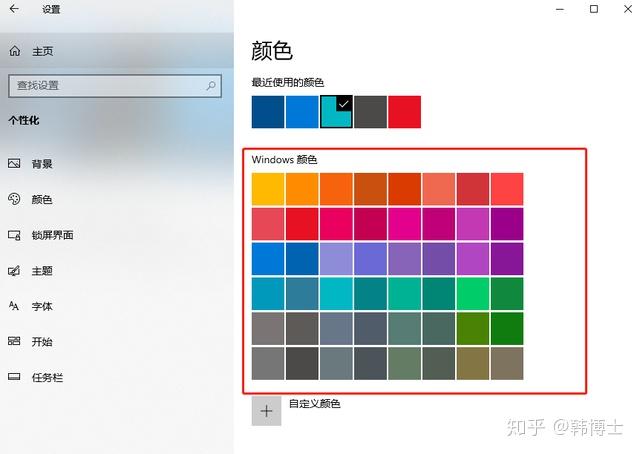Pick the checked teal recent color
This screenshot has height=454, width=640.
coord(336,112)
